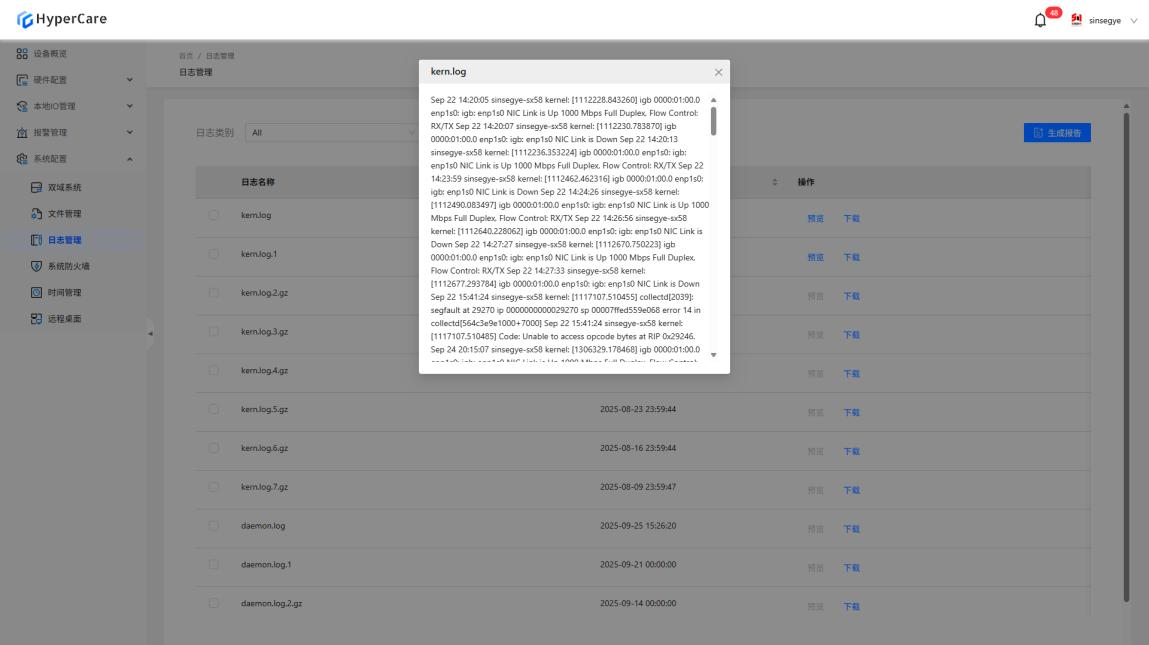Click the daemon.log.1 file name
This screenshot has width=1149, height=645.
tap(266, 564)
